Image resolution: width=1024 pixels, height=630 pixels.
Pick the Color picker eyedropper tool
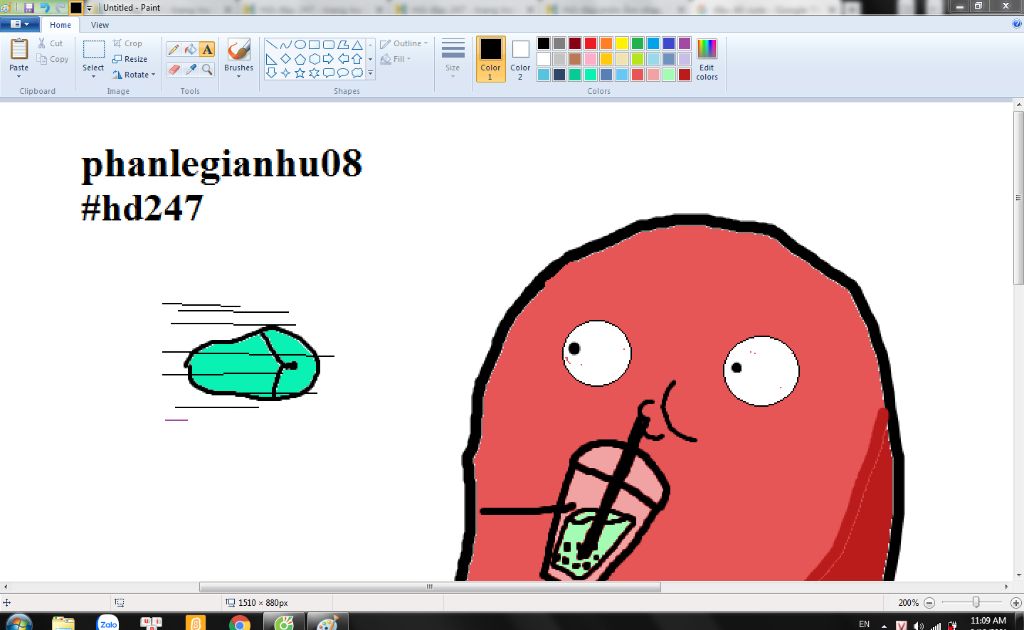(x=191, y=69)
